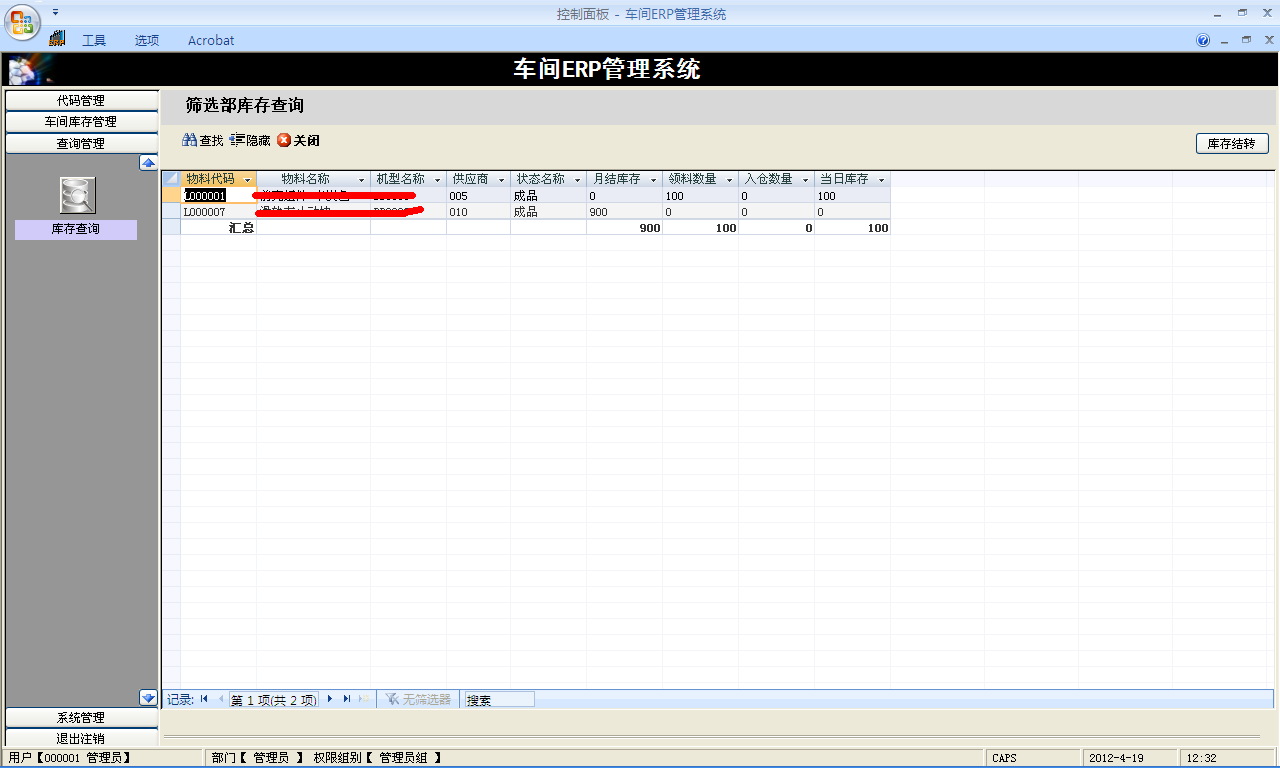Select the L000007 material code cell
The width and height of the screenshot is (1280, 768).
(x=218, y=212)
